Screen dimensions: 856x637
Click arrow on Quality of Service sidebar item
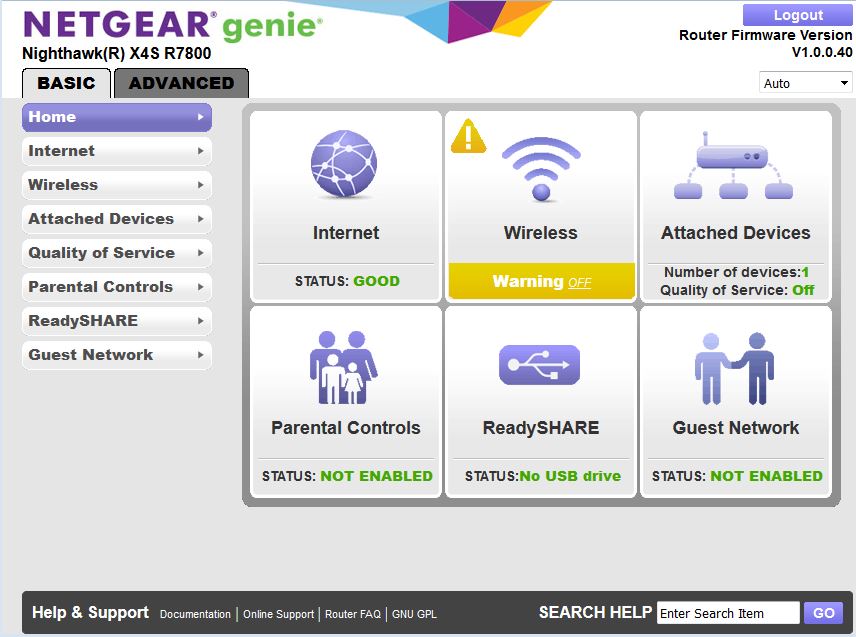pos(200,253)
